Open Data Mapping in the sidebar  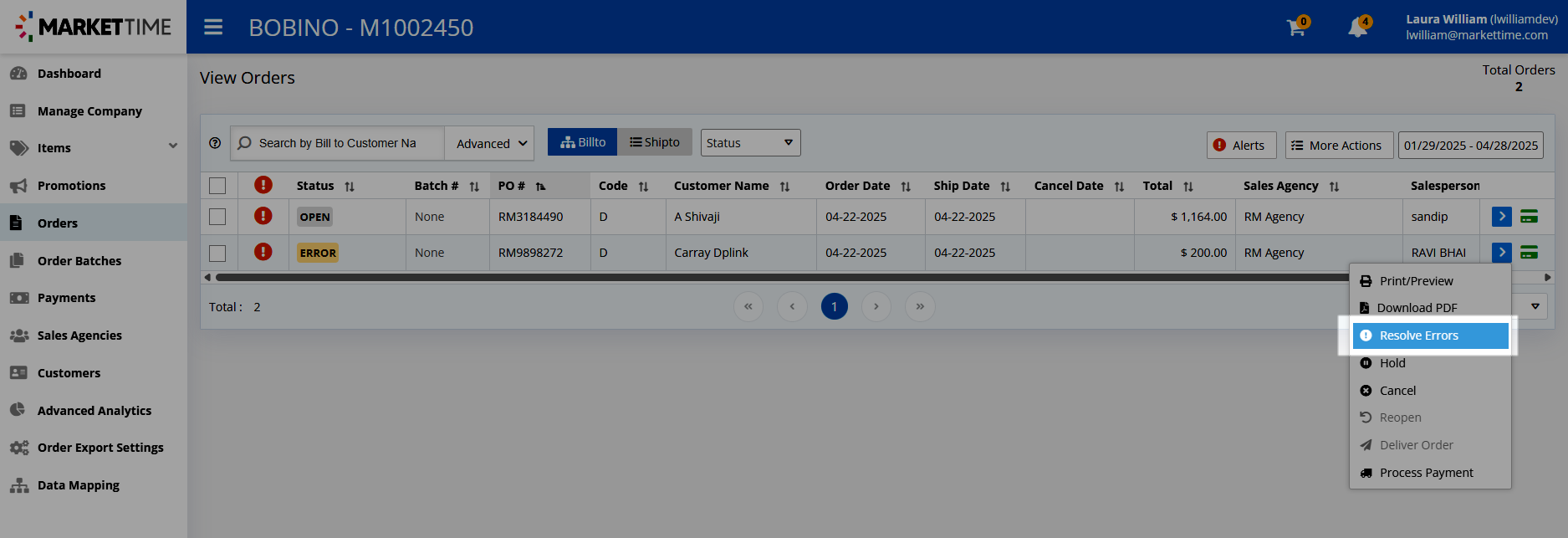click(x=93, y=485)
